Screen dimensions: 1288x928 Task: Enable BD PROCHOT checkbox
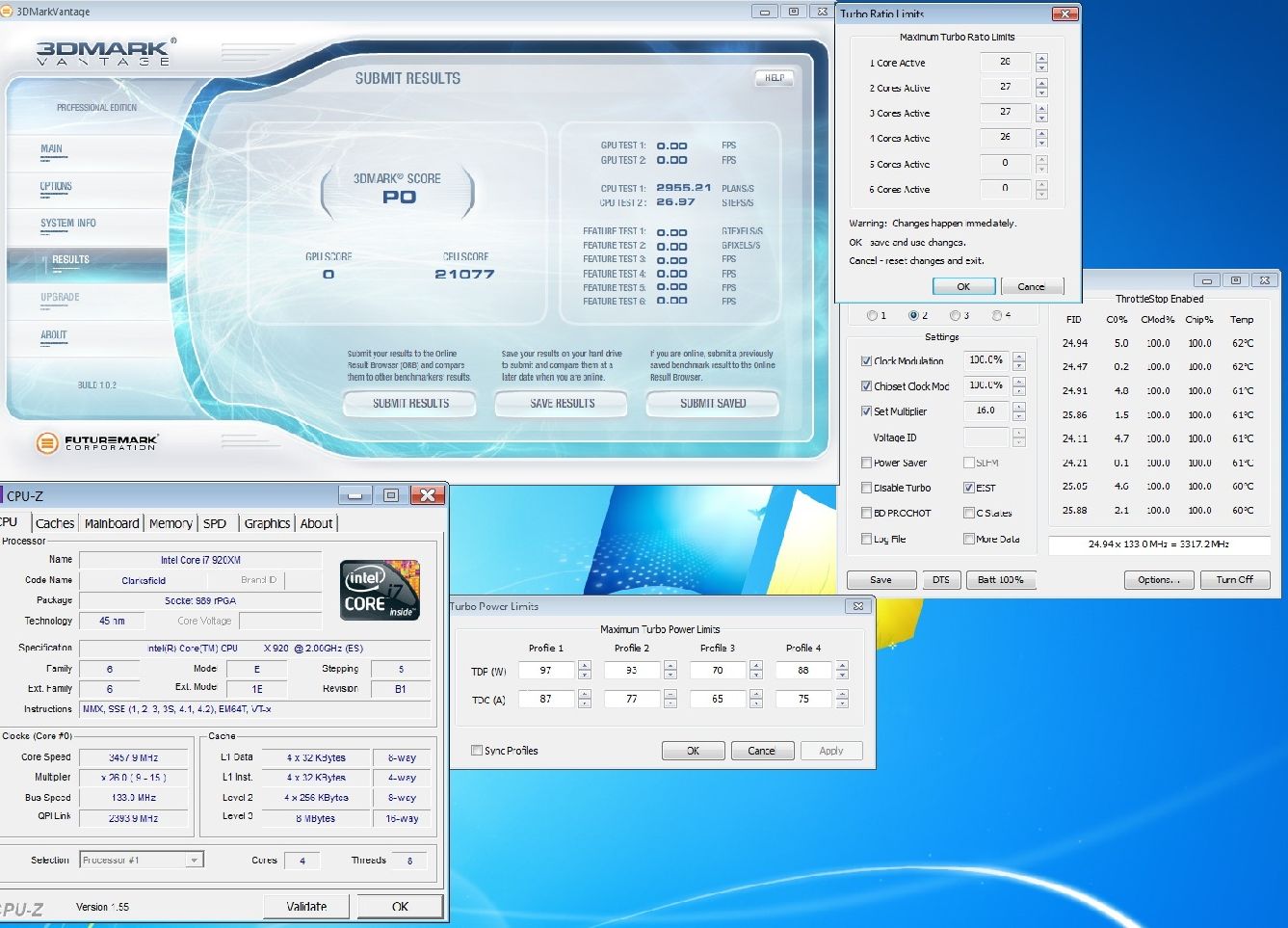866,513
